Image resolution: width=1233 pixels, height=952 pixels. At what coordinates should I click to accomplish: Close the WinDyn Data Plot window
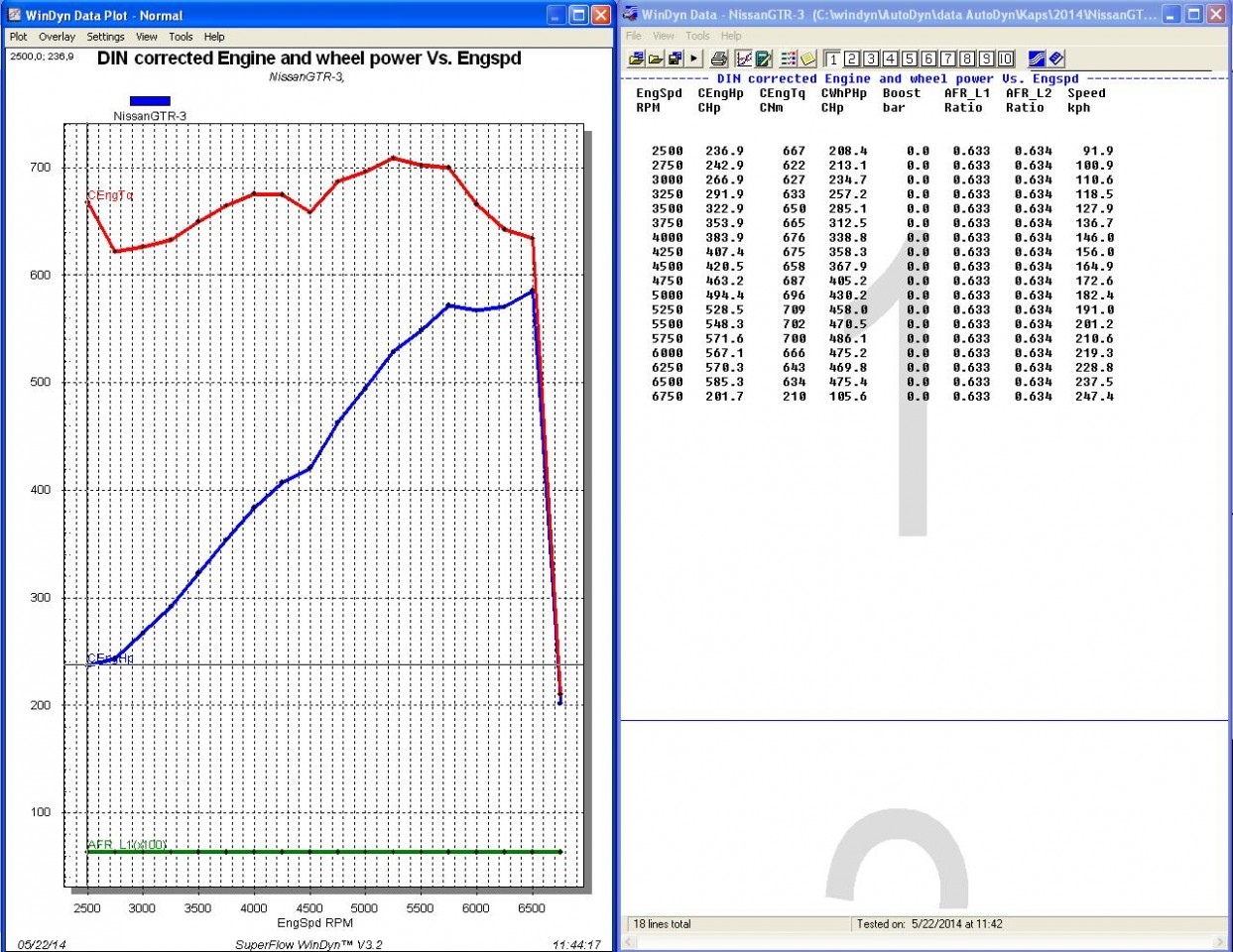pyautogui.click(x=601, y=15)
